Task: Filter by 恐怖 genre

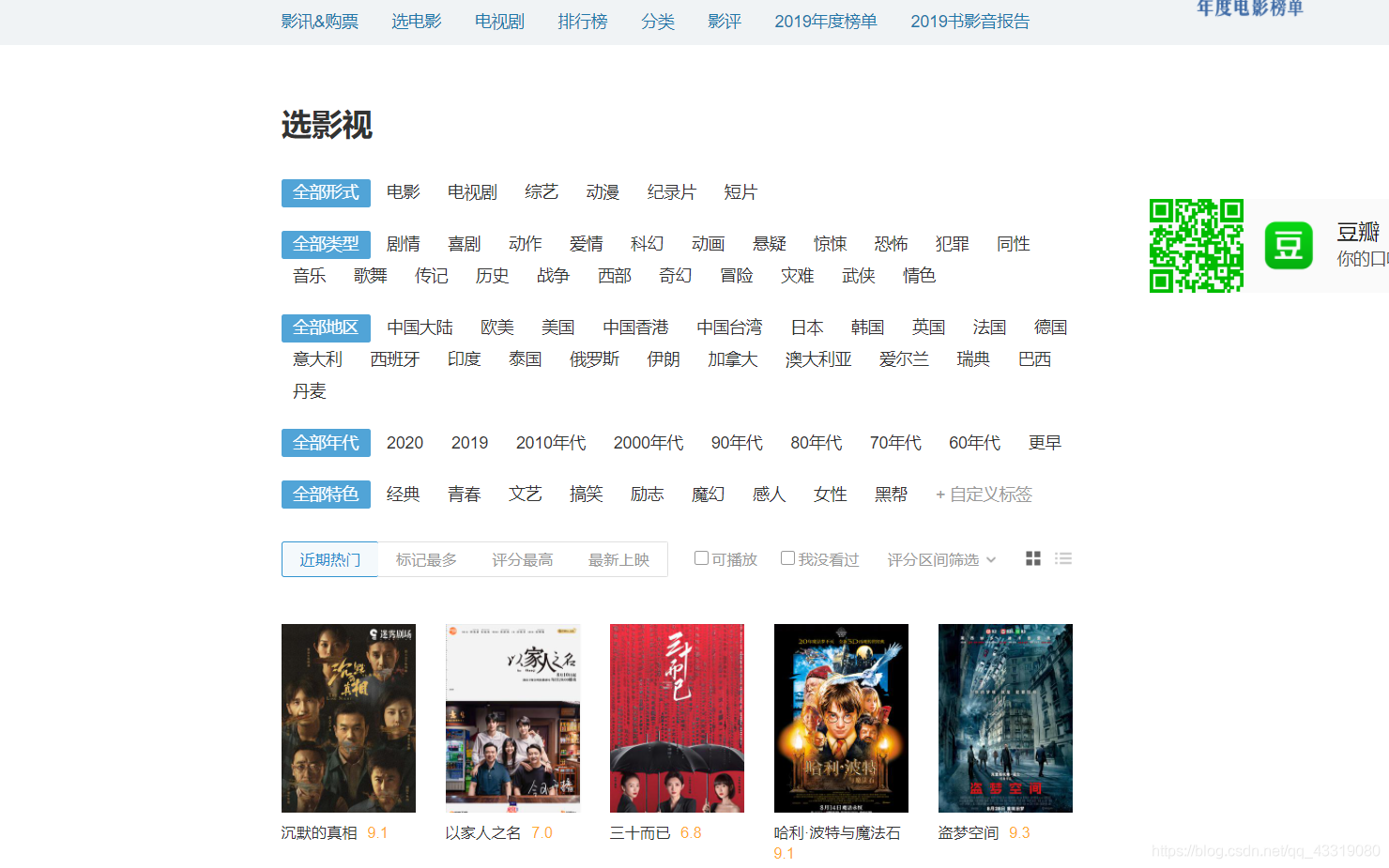Action: [892, 244]
